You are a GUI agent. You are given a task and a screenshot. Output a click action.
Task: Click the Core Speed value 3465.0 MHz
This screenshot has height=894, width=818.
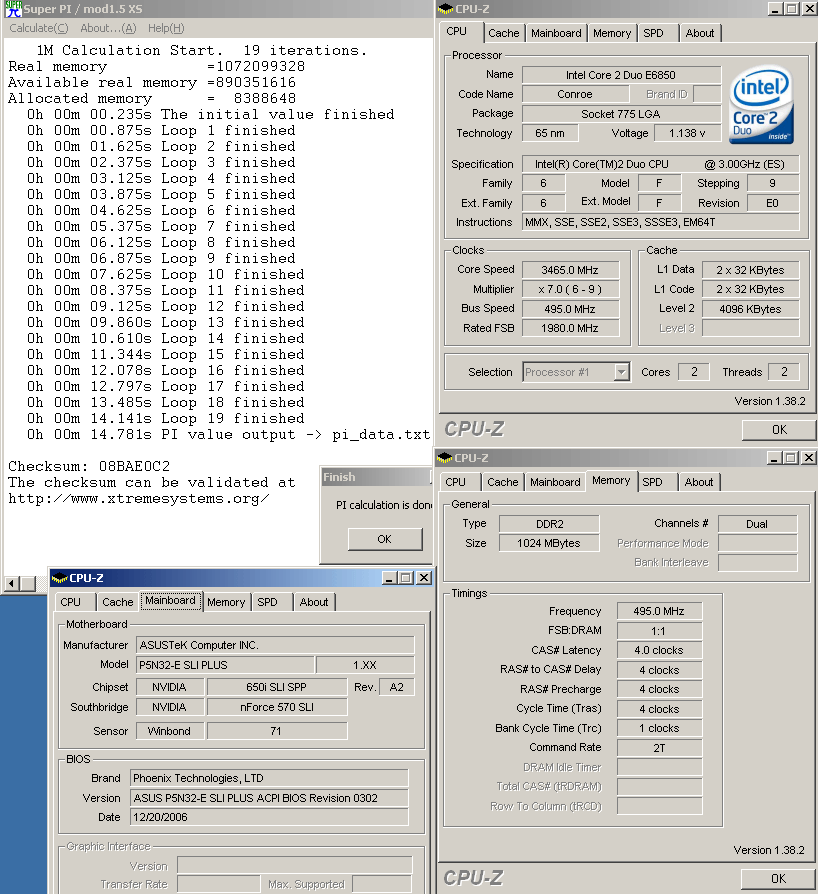[x=569, y=270]
